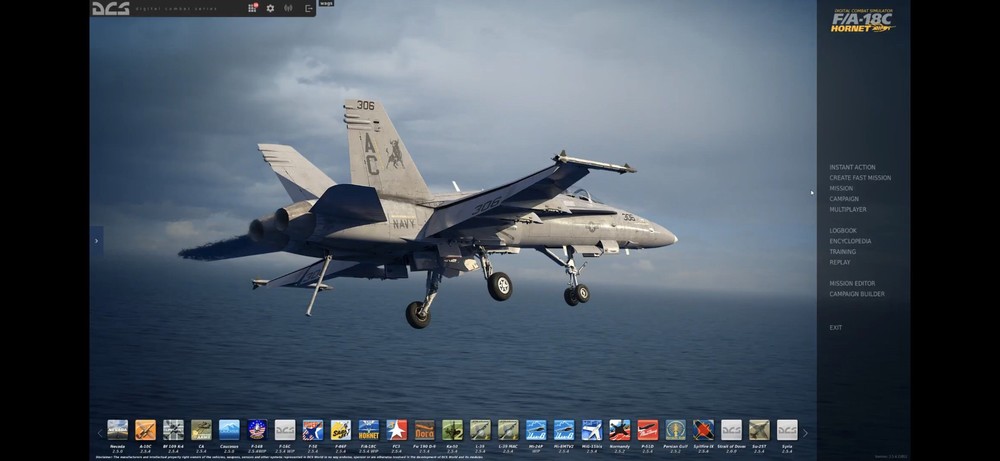This screenshot has height=461, width=1000.
Task: Select the Ka-50 module icon
Action: pyautogui.click(x=452, y=430)
